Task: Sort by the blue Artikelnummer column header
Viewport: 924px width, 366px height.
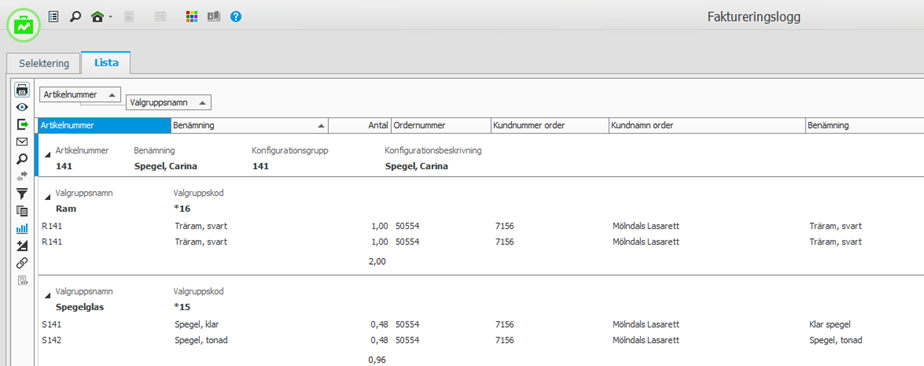Action: tap(104, 126)
